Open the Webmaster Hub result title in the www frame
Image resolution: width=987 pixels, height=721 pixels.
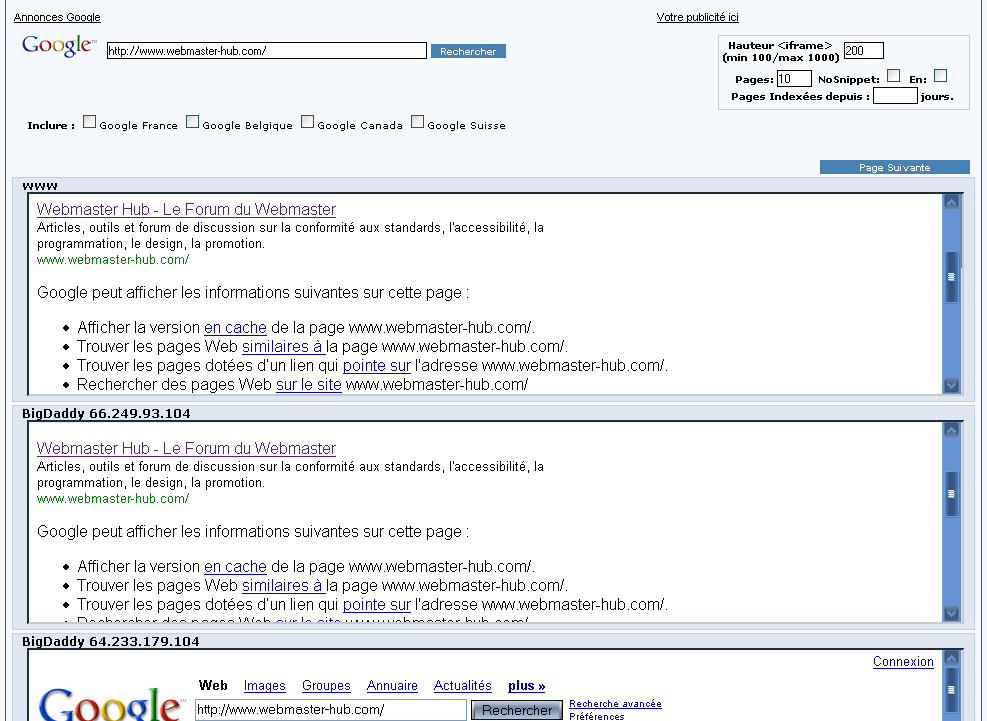[x=186, y=209]
